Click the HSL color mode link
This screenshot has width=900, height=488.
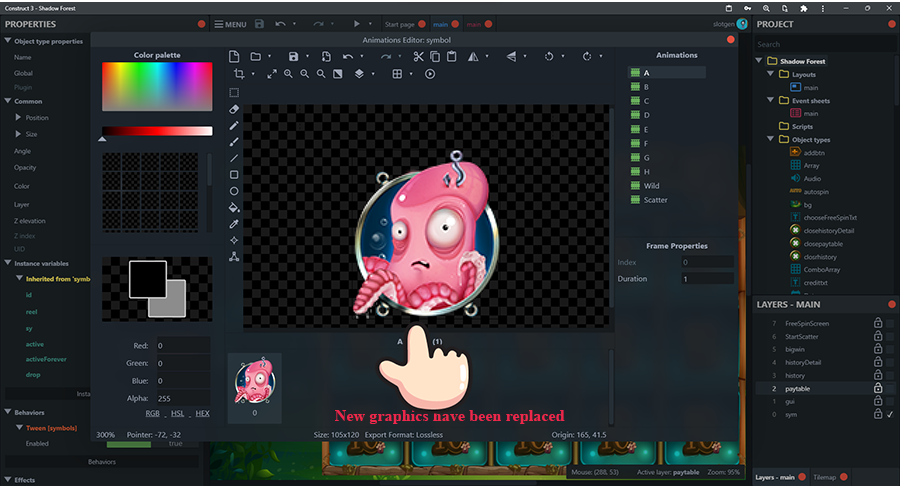click(x=177, y=413)
